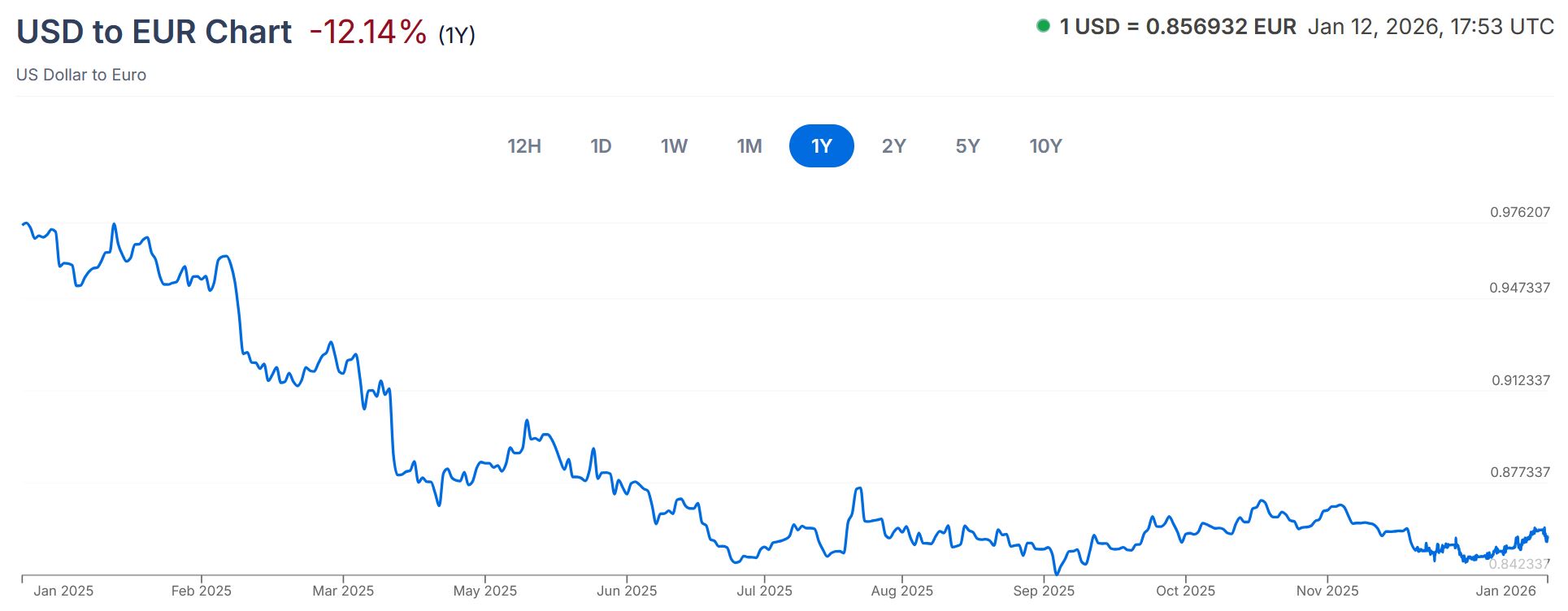Click the (1Y) period label beside the percentage

tap(457, 35)
